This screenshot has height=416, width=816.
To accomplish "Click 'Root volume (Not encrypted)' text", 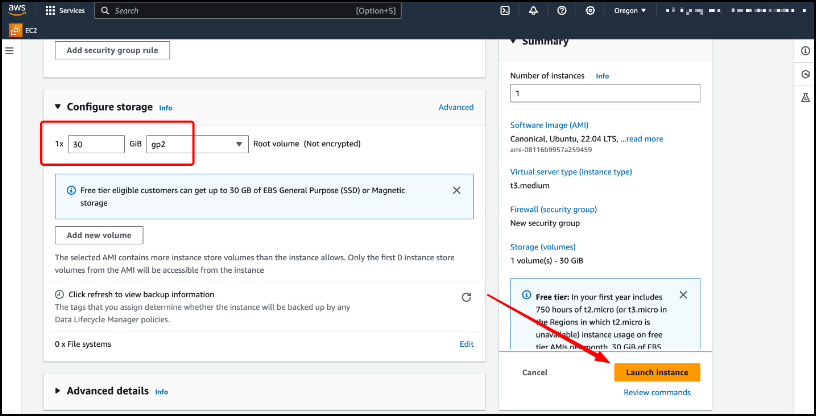I will click(307, 144).
